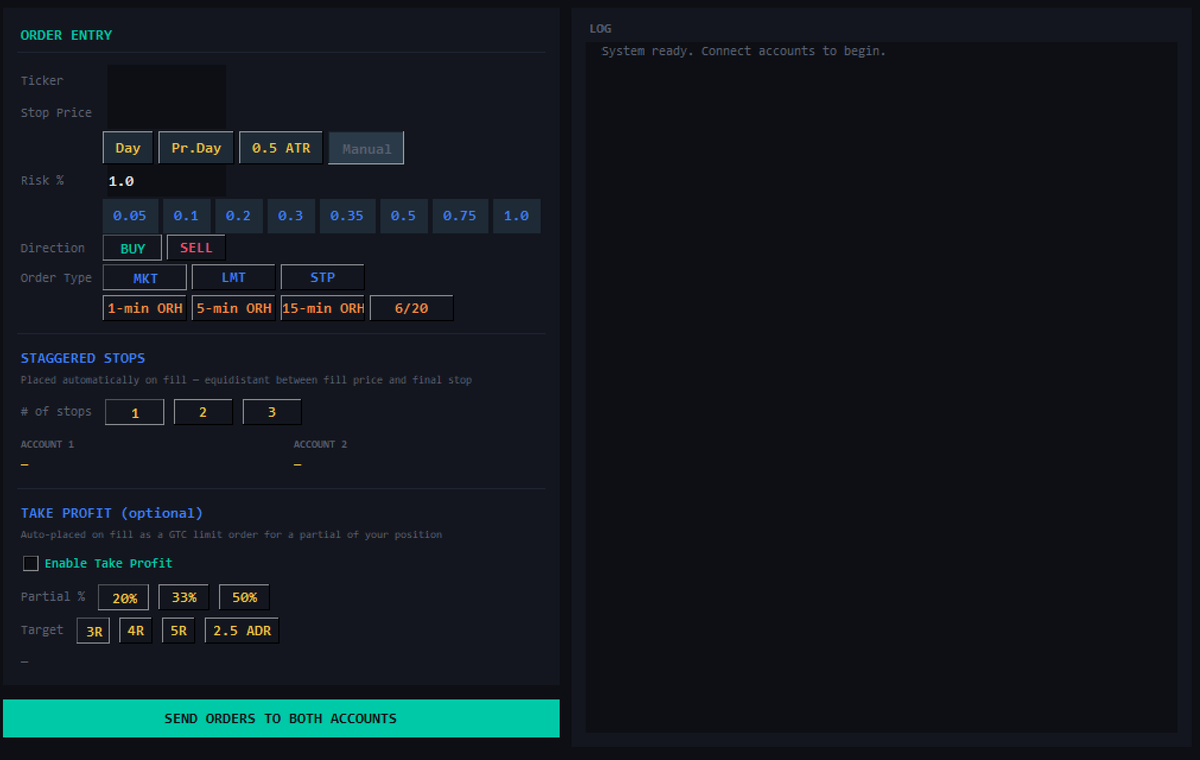This screenshot has width=1200, height=760.
Task: Select the 5-min ORH order type
Action: point(234,308)
